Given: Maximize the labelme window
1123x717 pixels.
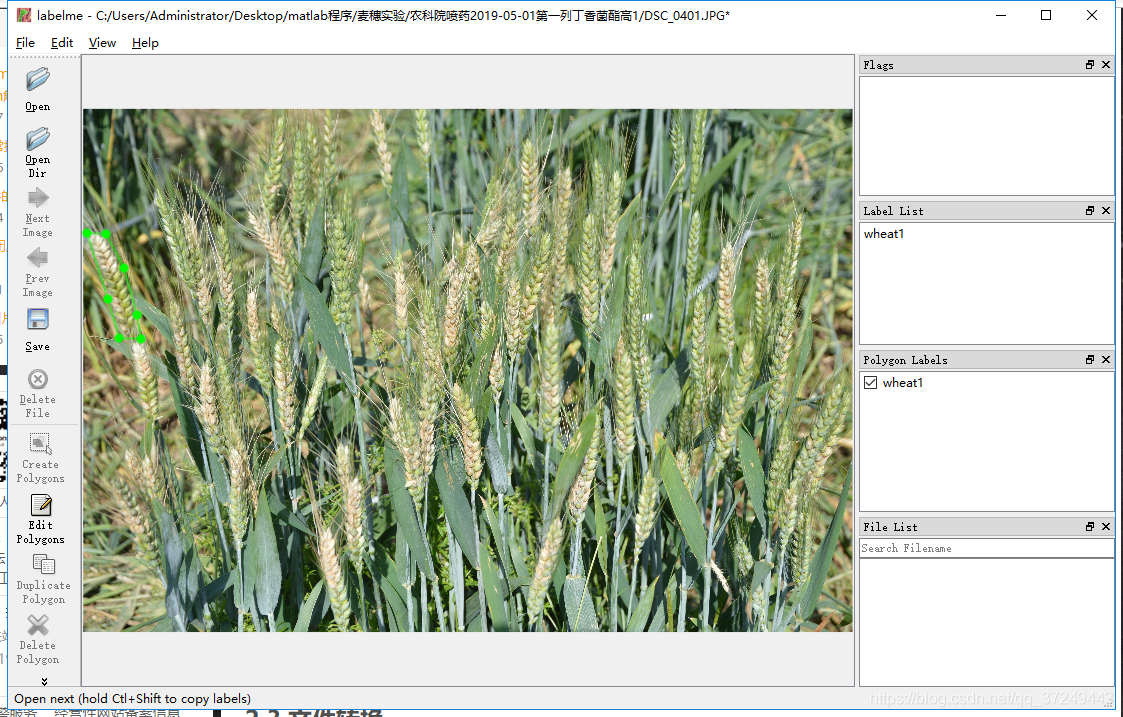Looking at the screenshot, I should click(1046, 15).
